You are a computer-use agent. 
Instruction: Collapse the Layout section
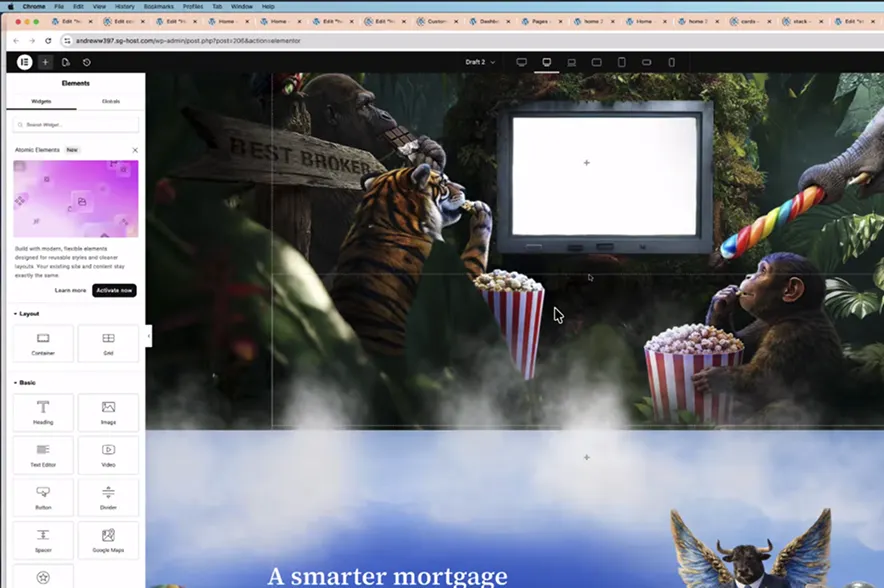[x=26, y=313]
